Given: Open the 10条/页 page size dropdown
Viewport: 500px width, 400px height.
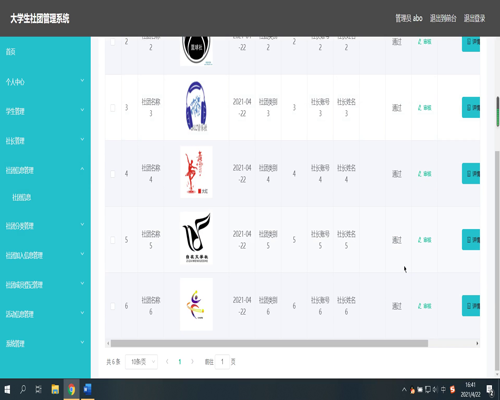Looking at the screenshot, I should (x=141, y=362).
